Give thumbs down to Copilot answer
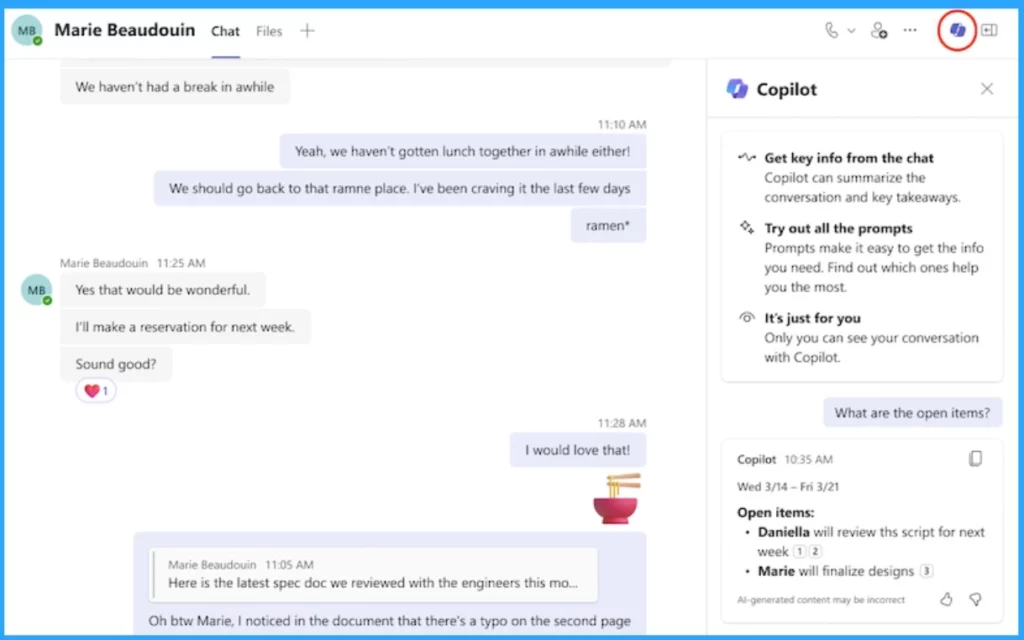Screen dimensions: 1024x640 coord(976,599)
